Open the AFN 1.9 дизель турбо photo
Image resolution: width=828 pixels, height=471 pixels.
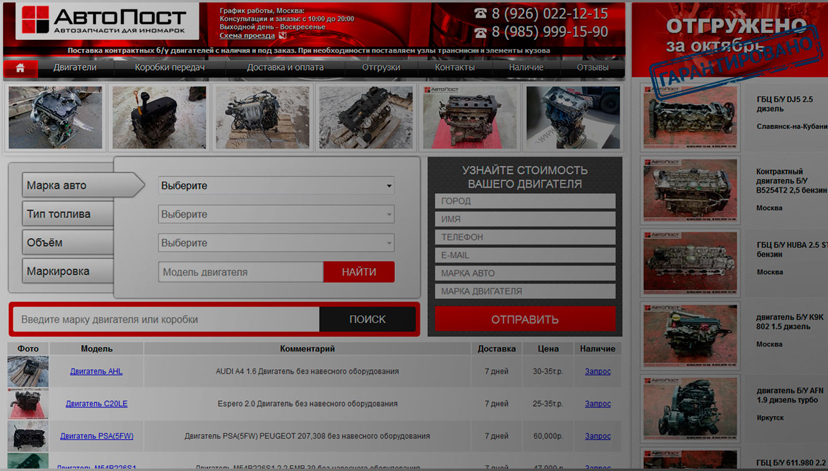pos(690,408)
